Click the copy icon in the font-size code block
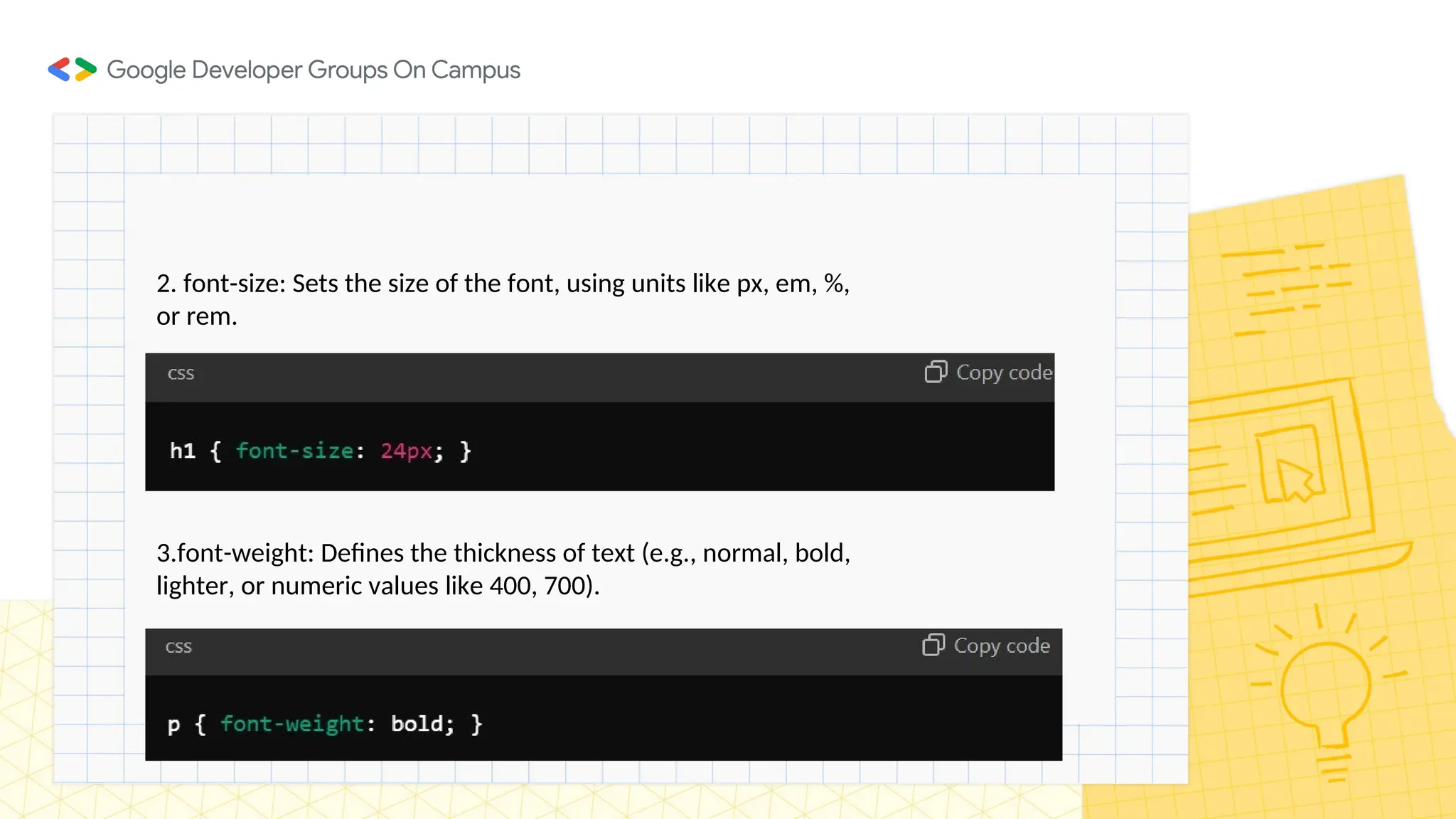The width and height of the screenshot is (1456, 819). click(x=936, y=372)
